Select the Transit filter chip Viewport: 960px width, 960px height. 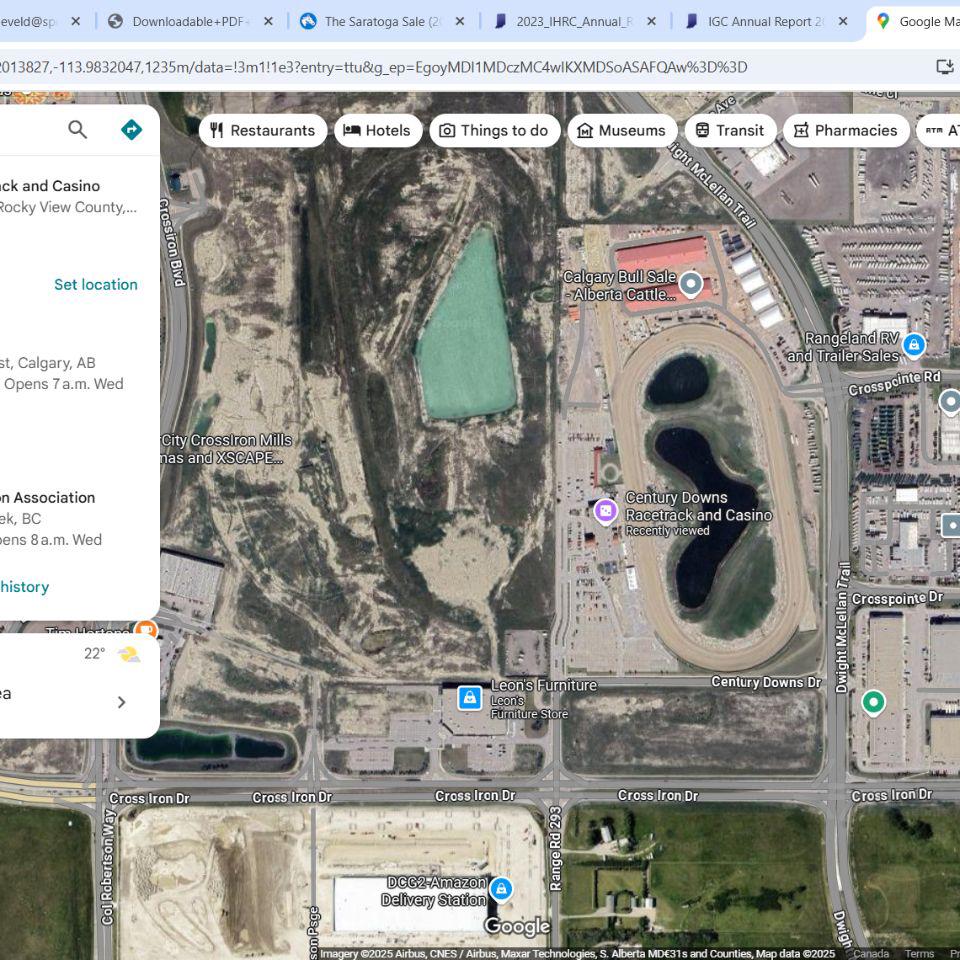[730, 130]
